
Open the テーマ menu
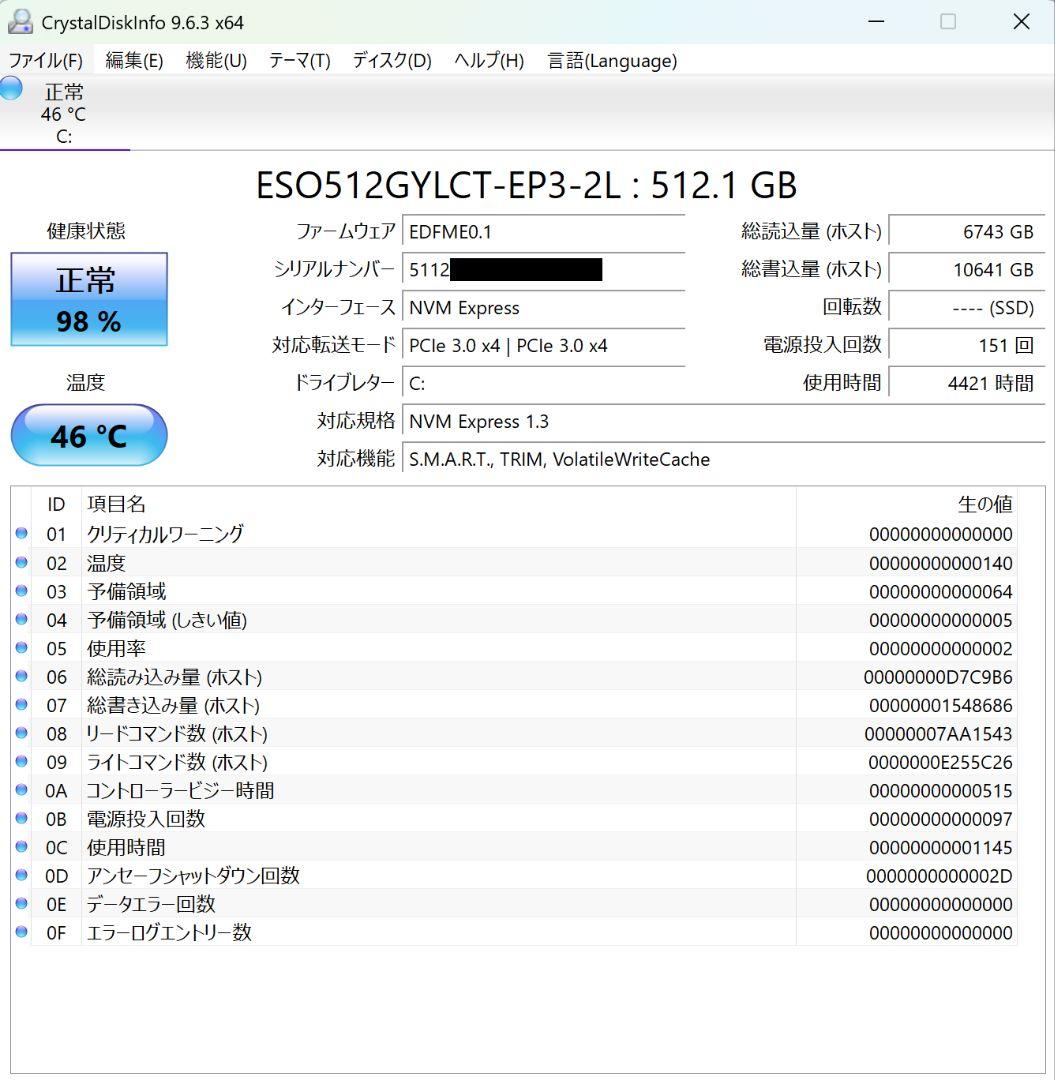(x=297, y=61)
